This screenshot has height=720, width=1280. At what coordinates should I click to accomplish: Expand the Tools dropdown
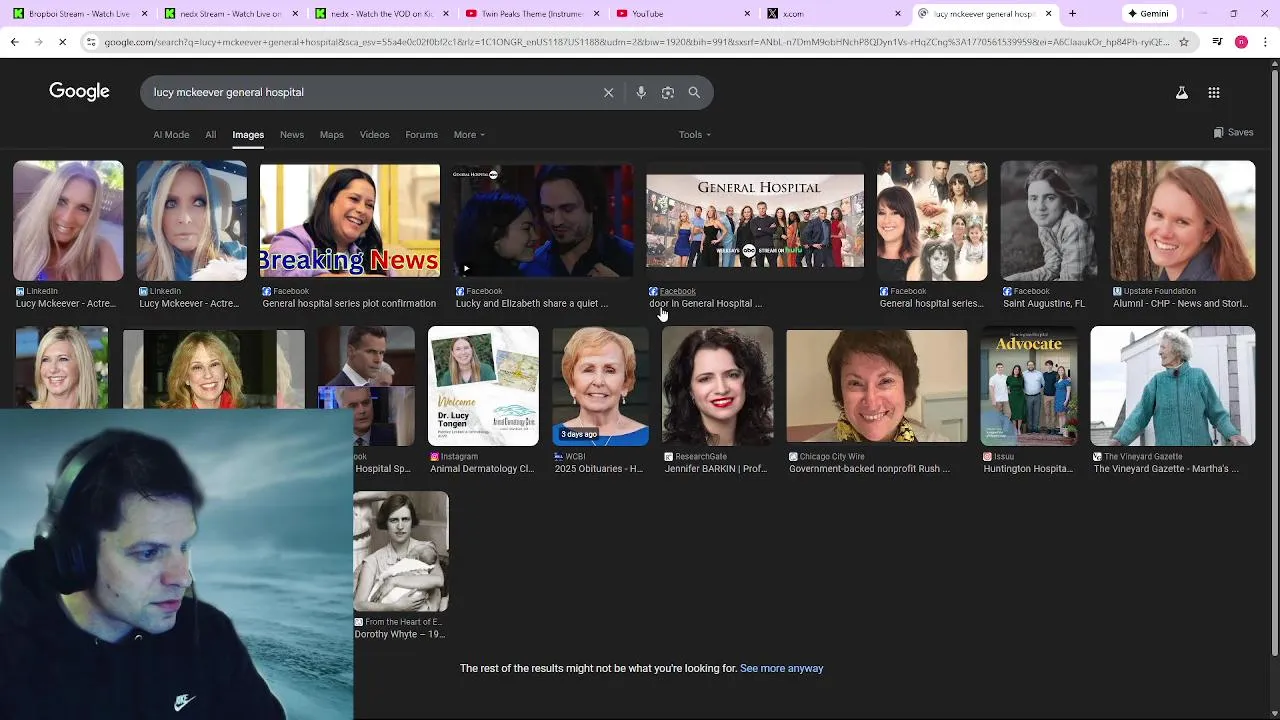695,135
